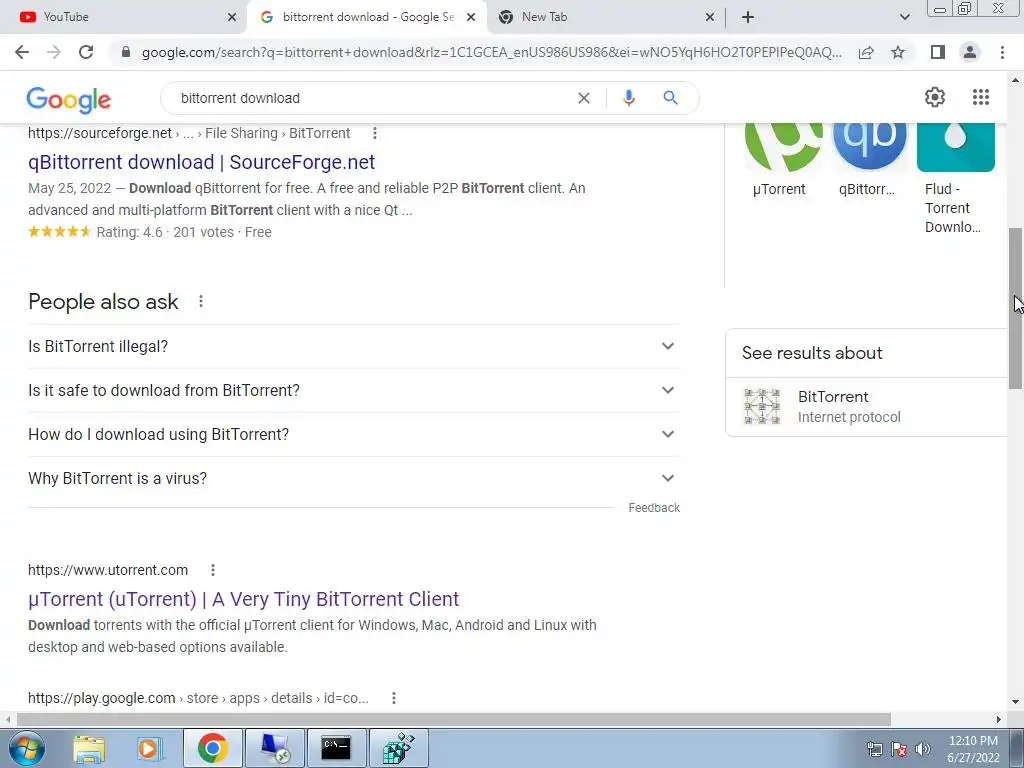Click the Action Center flag tray icon
The image size is (1024, 768).
(899, 749)
